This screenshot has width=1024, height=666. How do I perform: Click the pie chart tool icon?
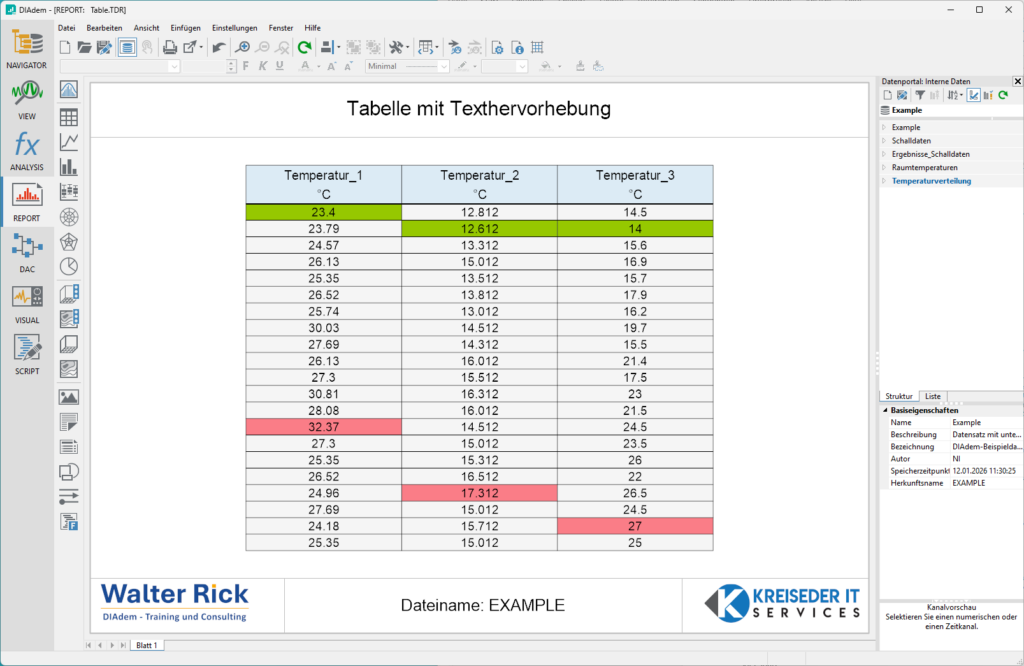(x=69, y=266)
